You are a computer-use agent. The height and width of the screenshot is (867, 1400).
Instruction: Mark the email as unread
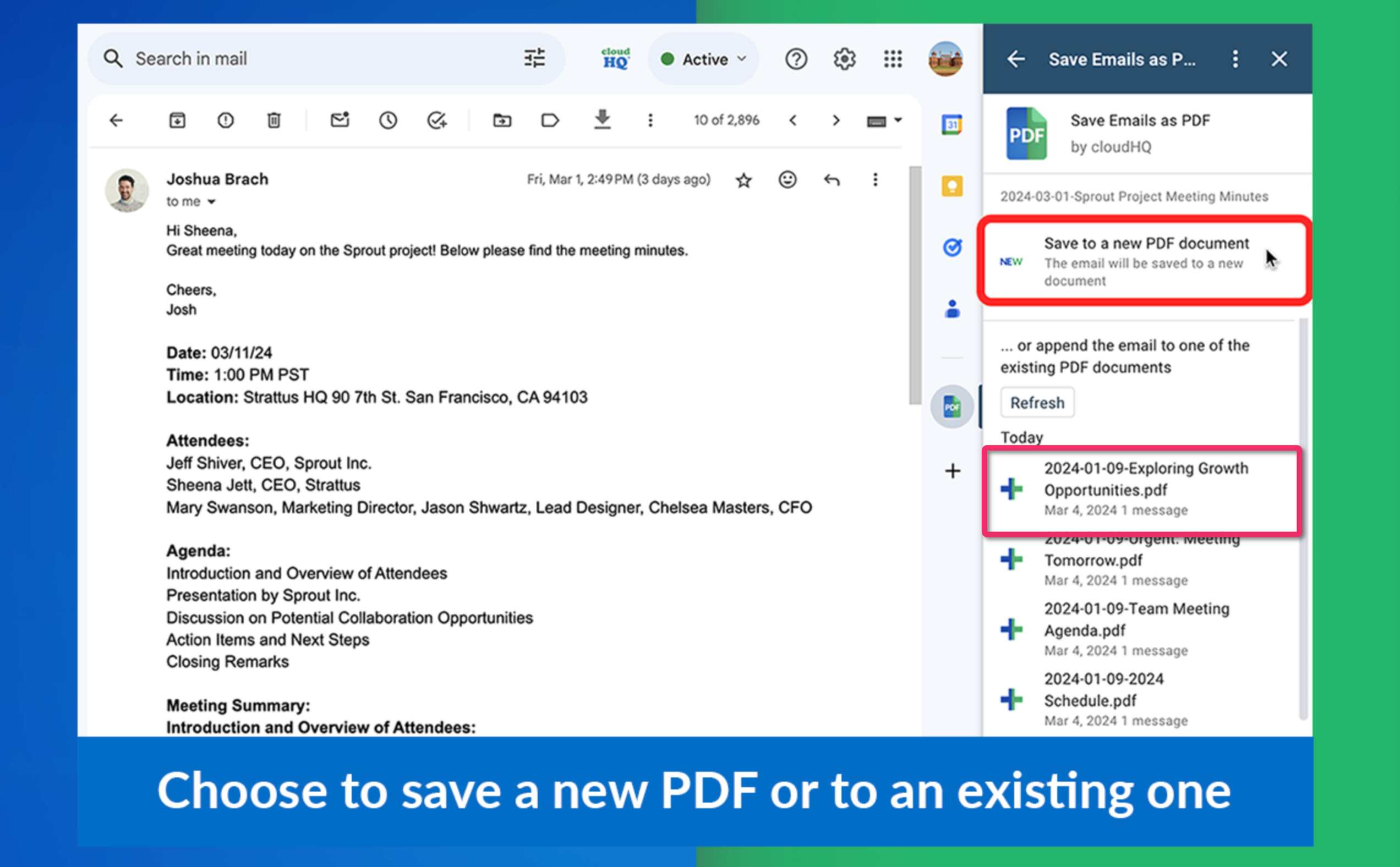[340, 120]
